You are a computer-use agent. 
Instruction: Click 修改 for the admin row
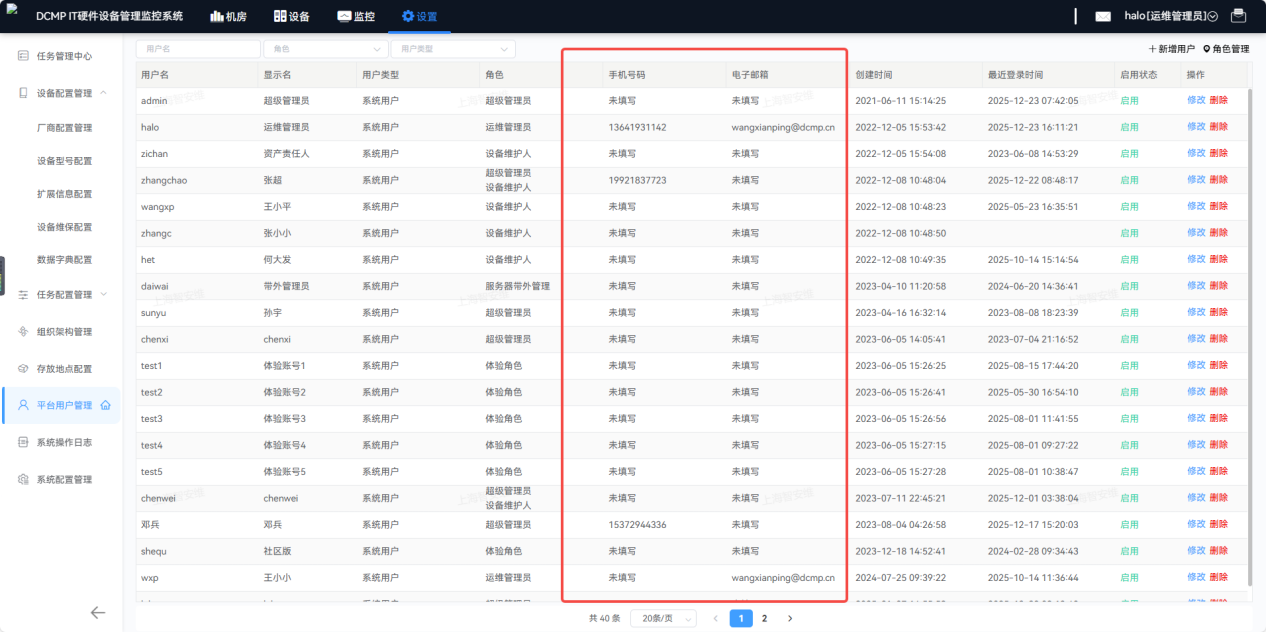point(1196,100)
